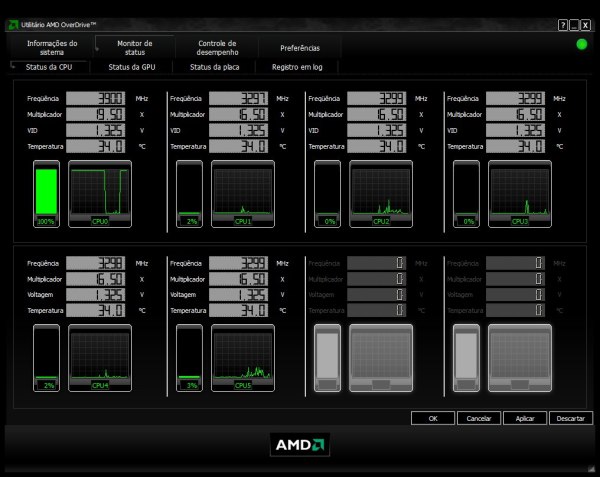This screenshot has width=600, height=477.
Task: Click the CPU0 temperature value 34.0
Action: pos(95,146)
